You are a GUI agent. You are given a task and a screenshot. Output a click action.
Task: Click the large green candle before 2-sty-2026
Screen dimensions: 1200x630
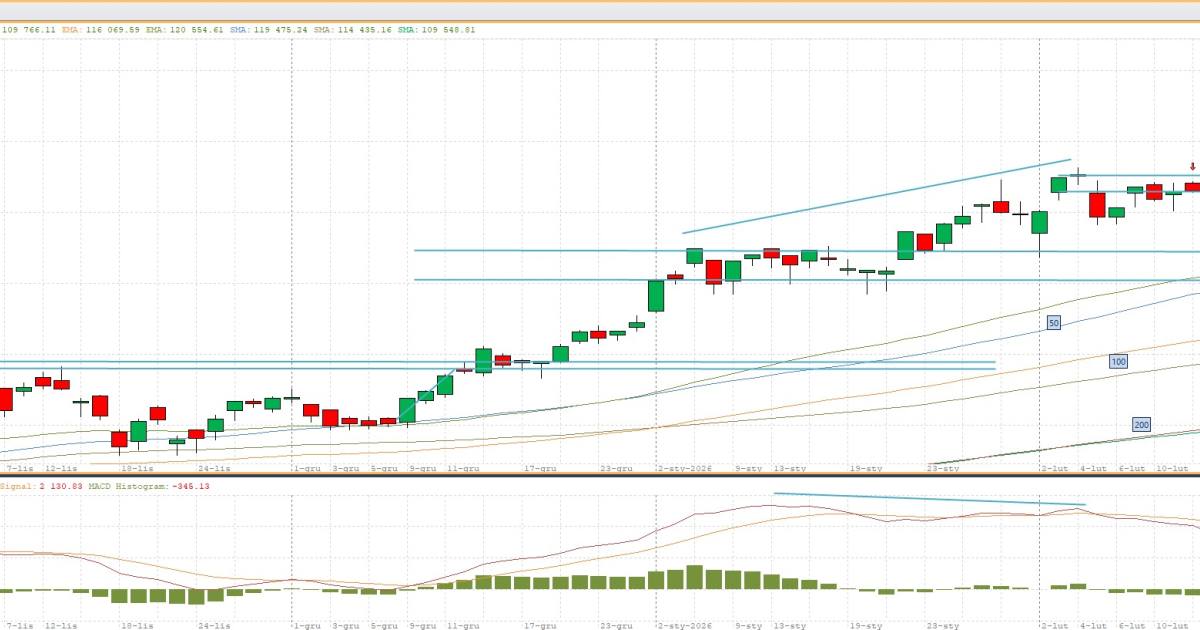pyautogui.click(x=656, y=296)
